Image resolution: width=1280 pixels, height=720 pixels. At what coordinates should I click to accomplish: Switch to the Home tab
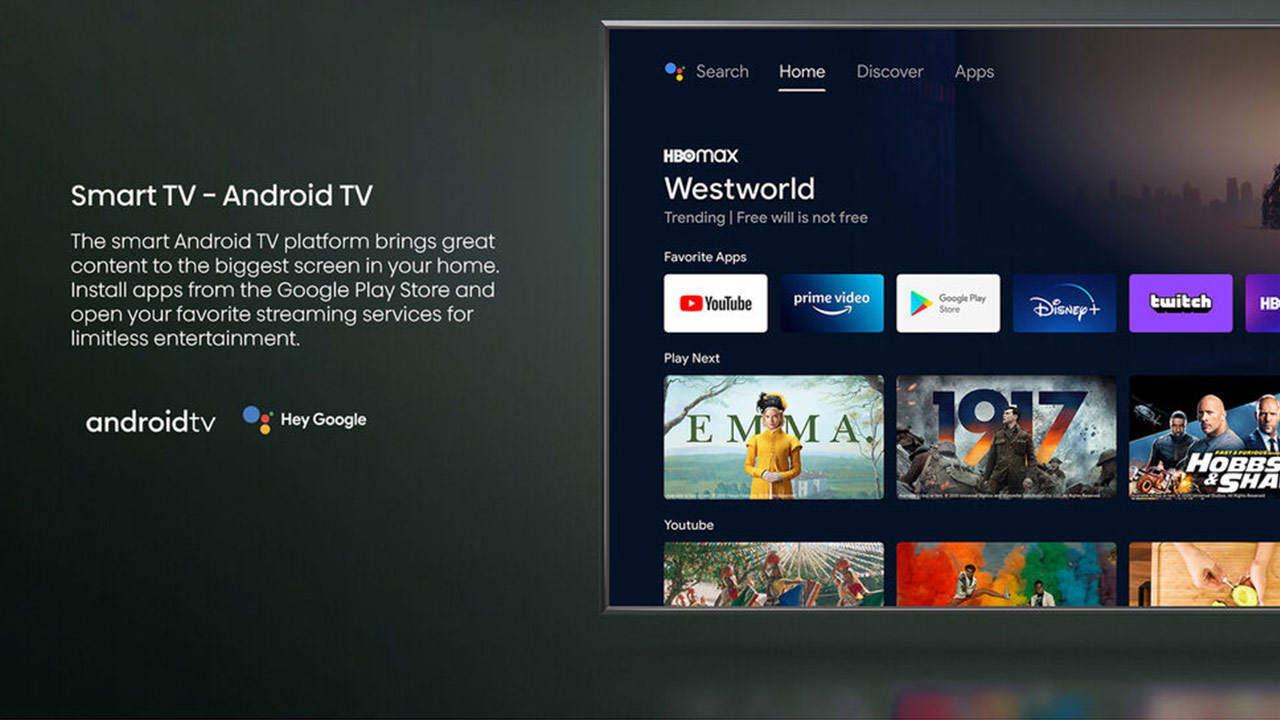click(801, 72)
